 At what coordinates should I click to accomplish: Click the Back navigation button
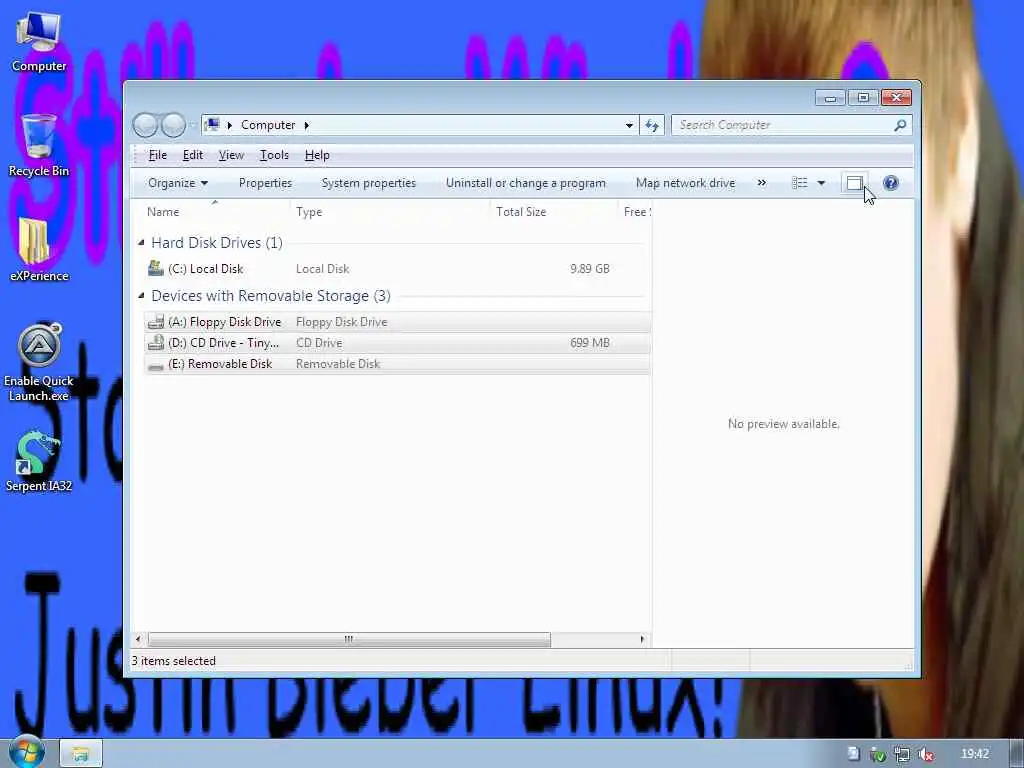pyautogui.click(x=146, y=125)
